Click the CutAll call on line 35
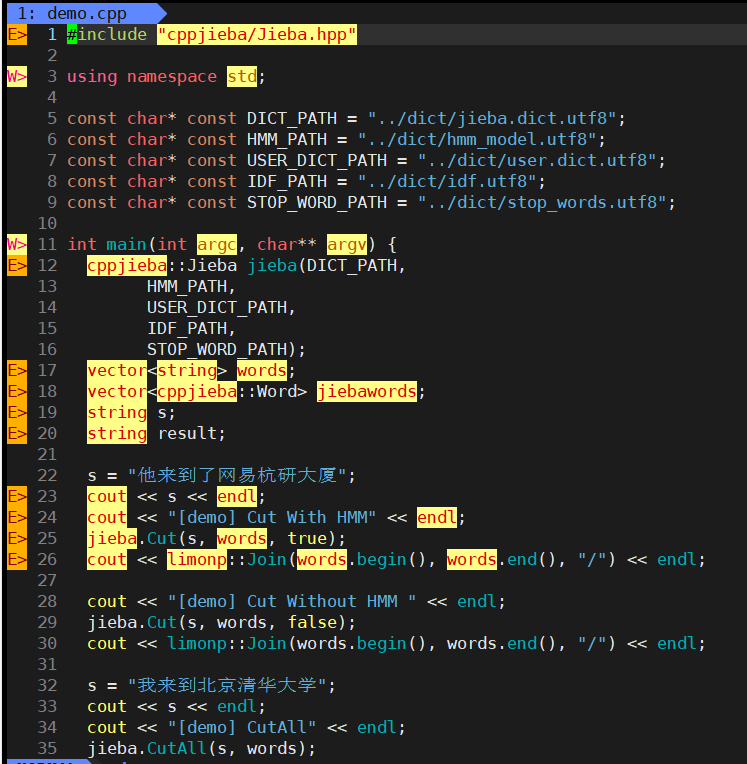 tap(177, 748)
